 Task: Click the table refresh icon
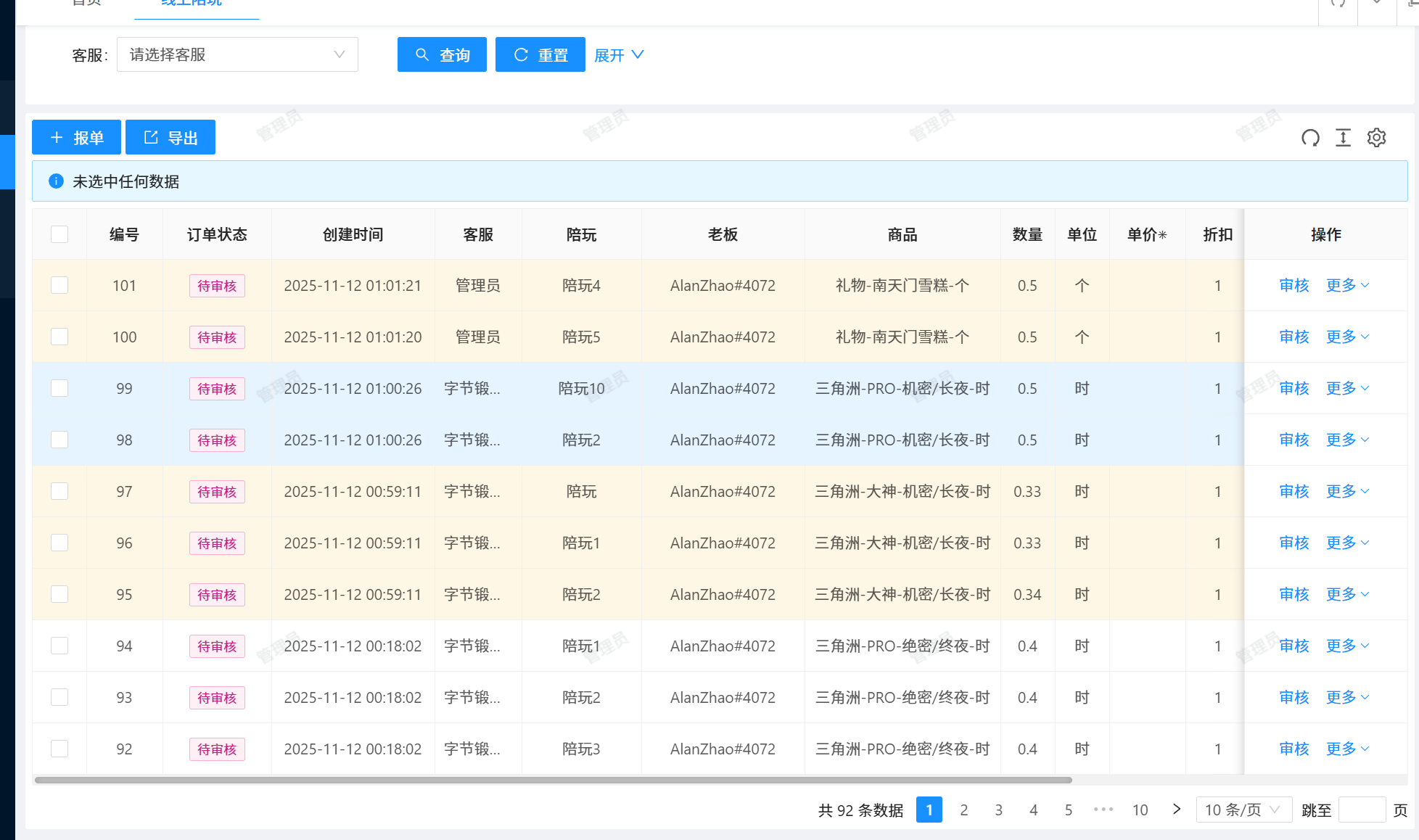(x=1310, y=138)
